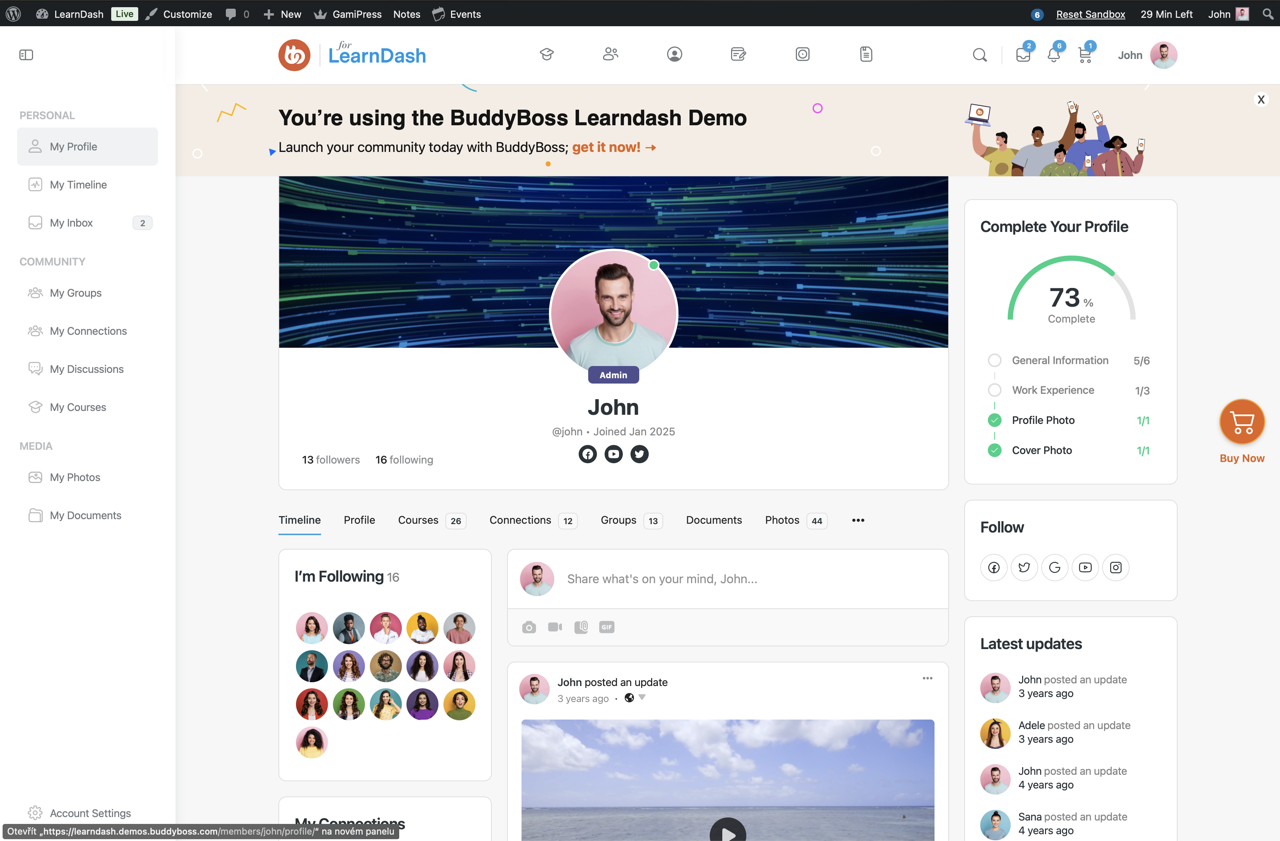The width and height of the screenshot is (1280, 841).
Task: Switch to the Courses tab
Action: coord(418,520)
